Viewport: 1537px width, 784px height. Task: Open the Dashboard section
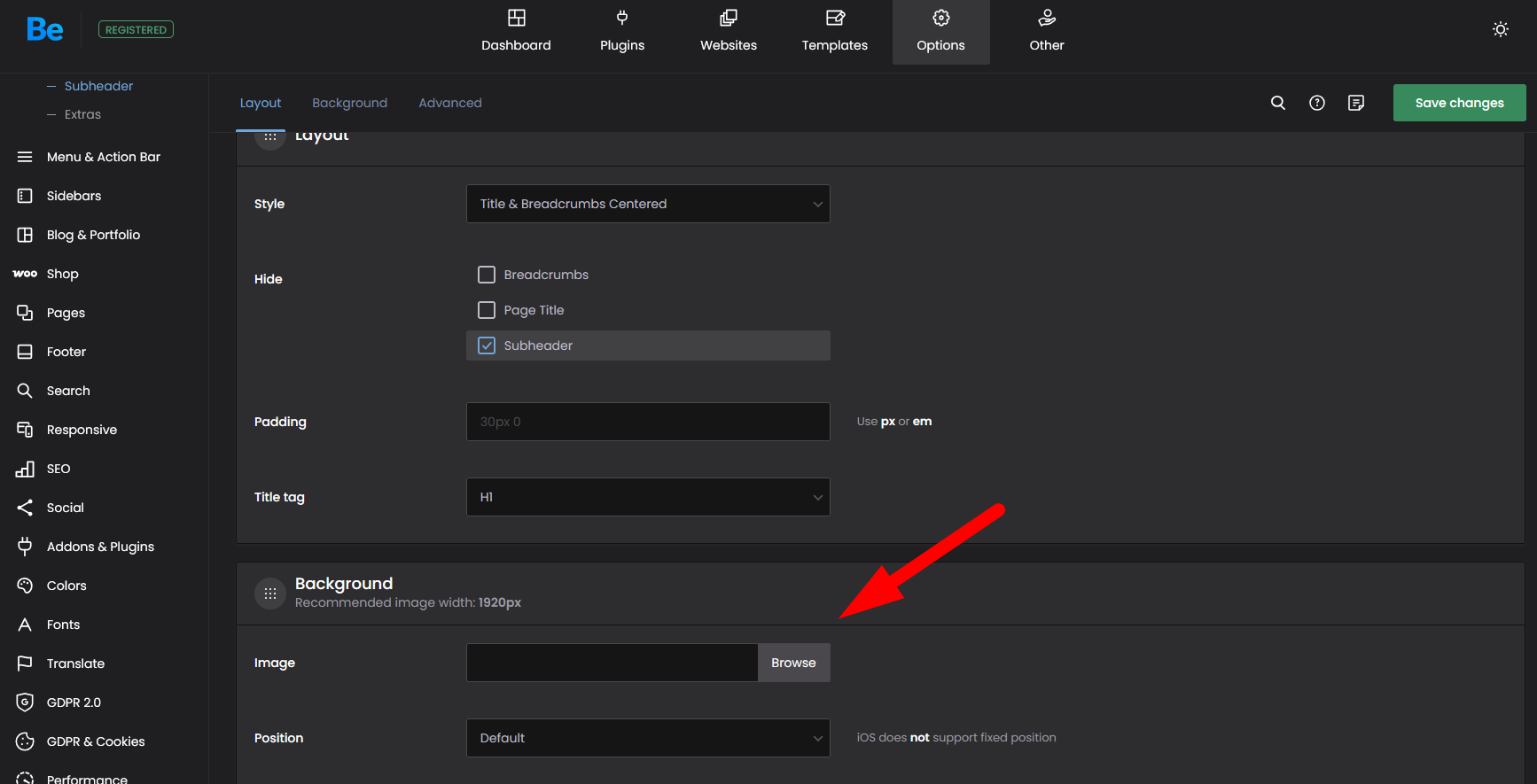(x=516, y=32)
